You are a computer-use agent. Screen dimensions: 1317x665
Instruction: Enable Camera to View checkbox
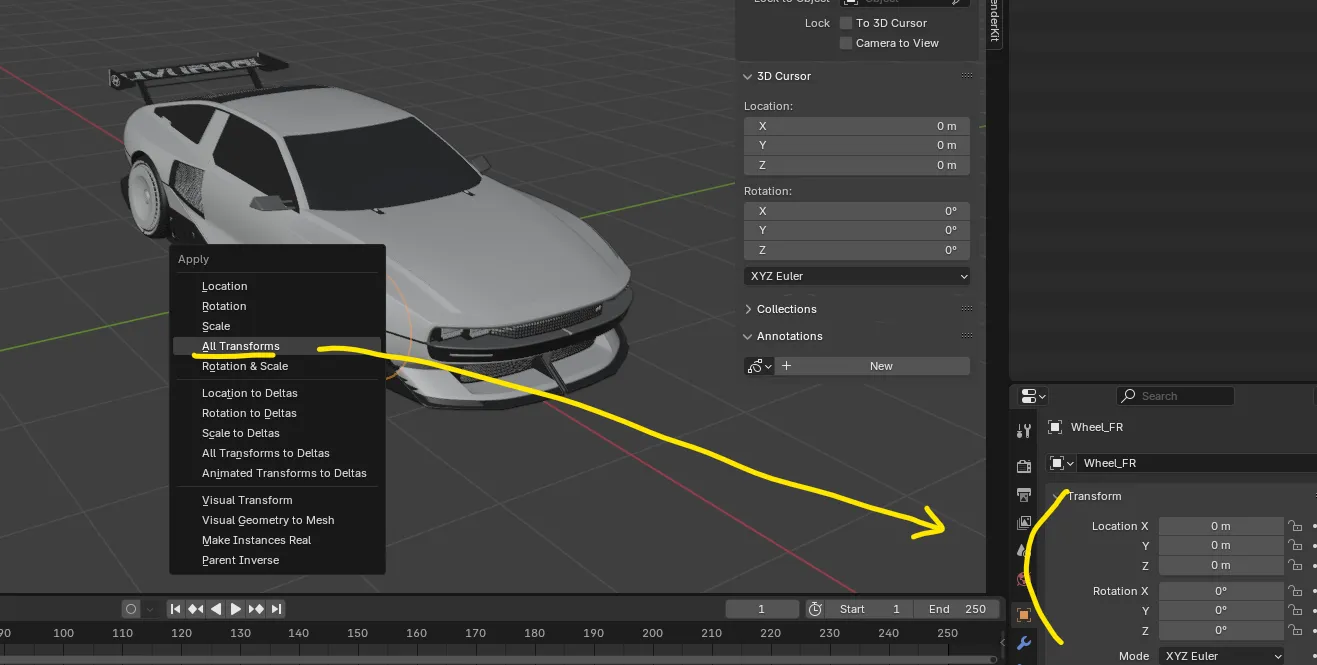click(846, 43)
